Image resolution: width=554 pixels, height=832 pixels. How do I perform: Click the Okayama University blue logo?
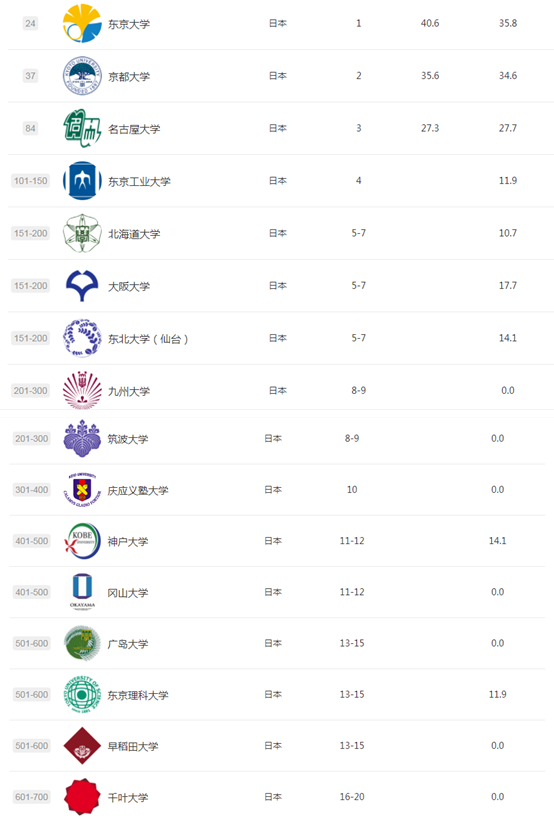click(82, 591)
